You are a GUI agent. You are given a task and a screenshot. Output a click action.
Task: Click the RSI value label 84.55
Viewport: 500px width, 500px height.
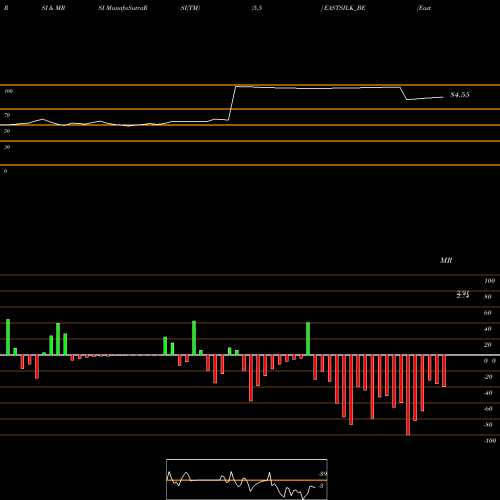pos(460,95)
